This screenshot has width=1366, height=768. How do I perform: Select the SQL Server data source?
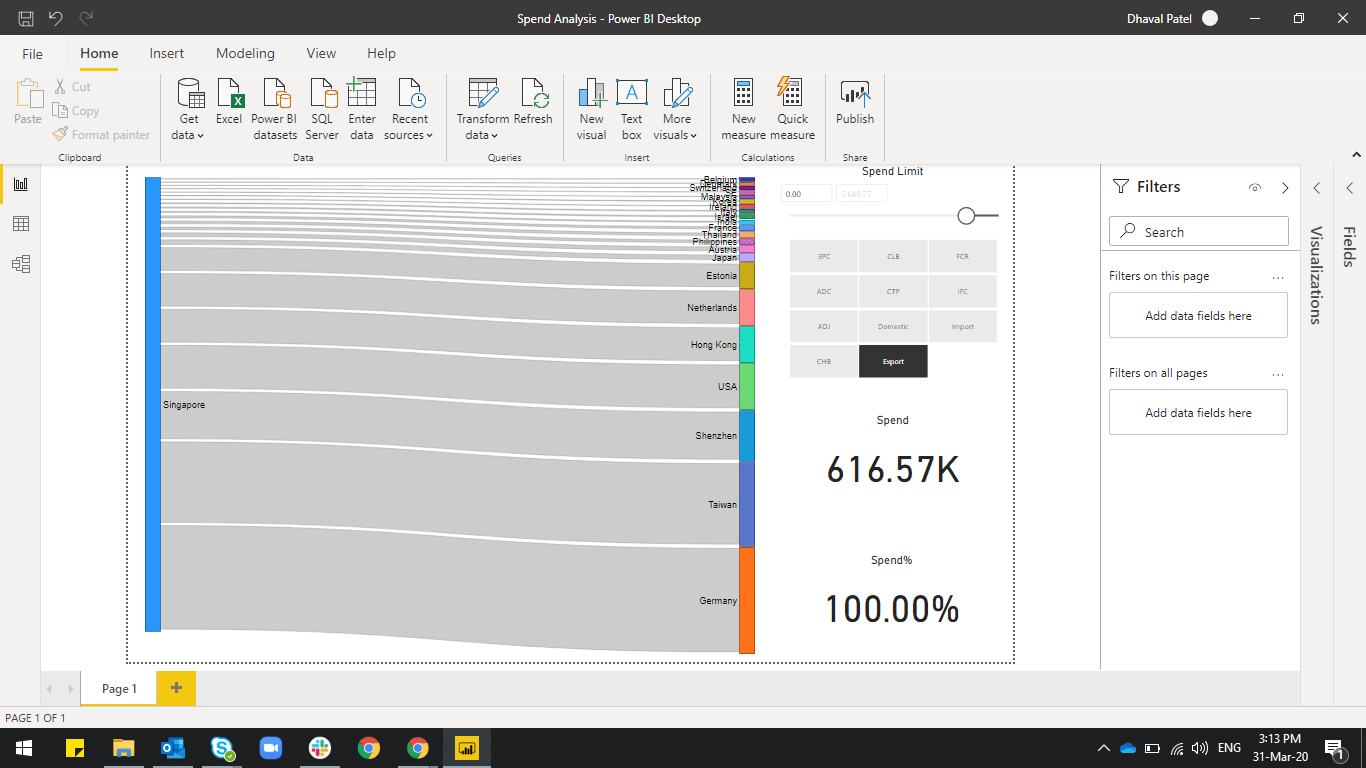[x=322, y=108]
